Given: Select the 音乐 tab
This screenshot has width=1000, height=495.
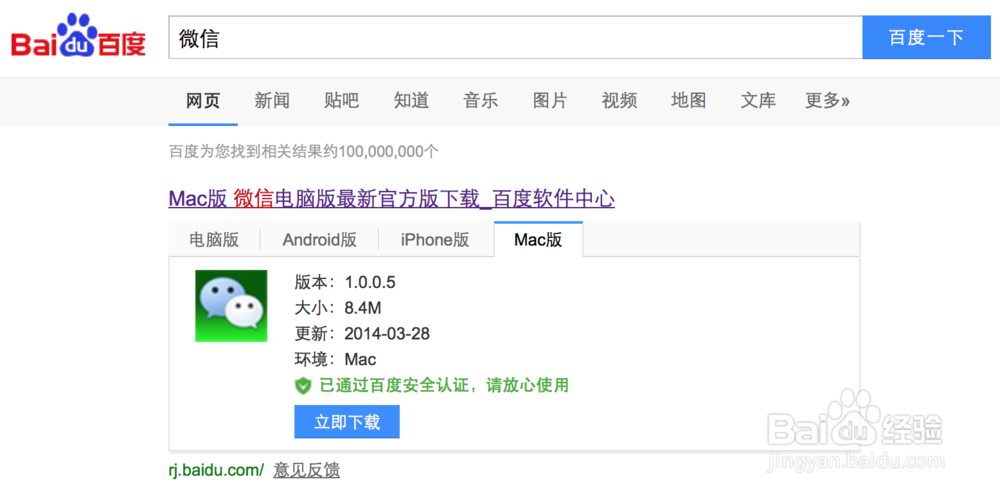Looking at the screenshot, I should (481, 100).
